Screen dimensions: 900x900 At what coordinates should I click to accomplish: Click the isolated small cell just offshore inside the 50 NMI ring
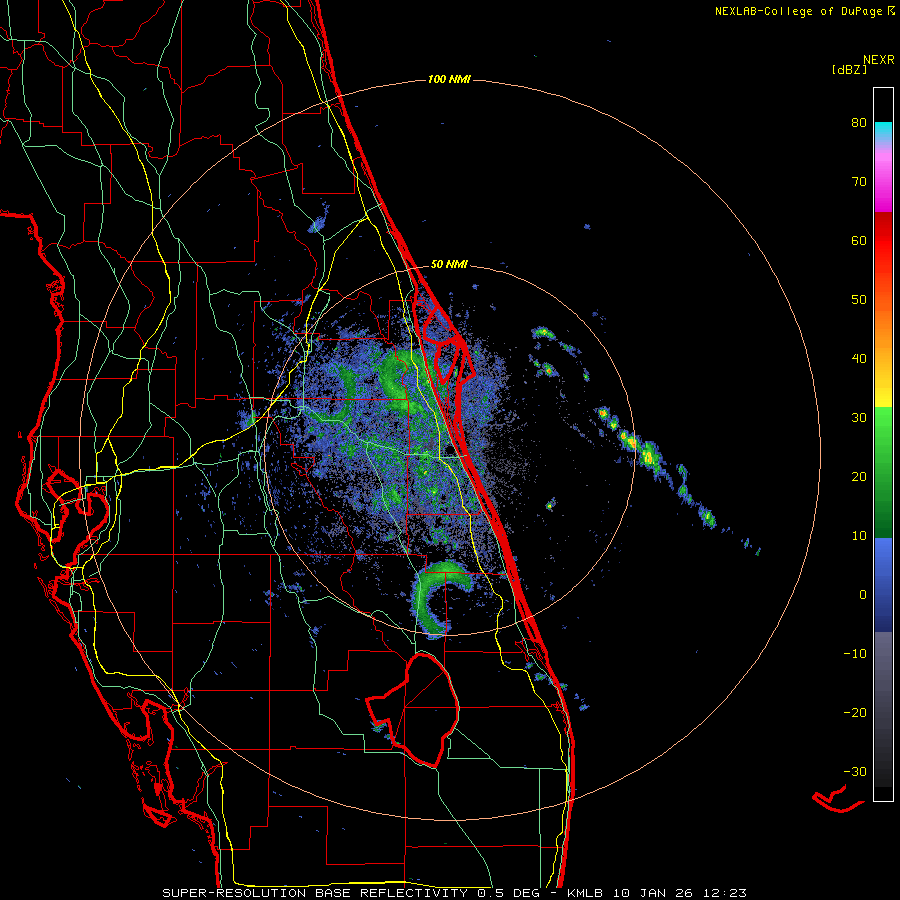[x=550, y=505]
